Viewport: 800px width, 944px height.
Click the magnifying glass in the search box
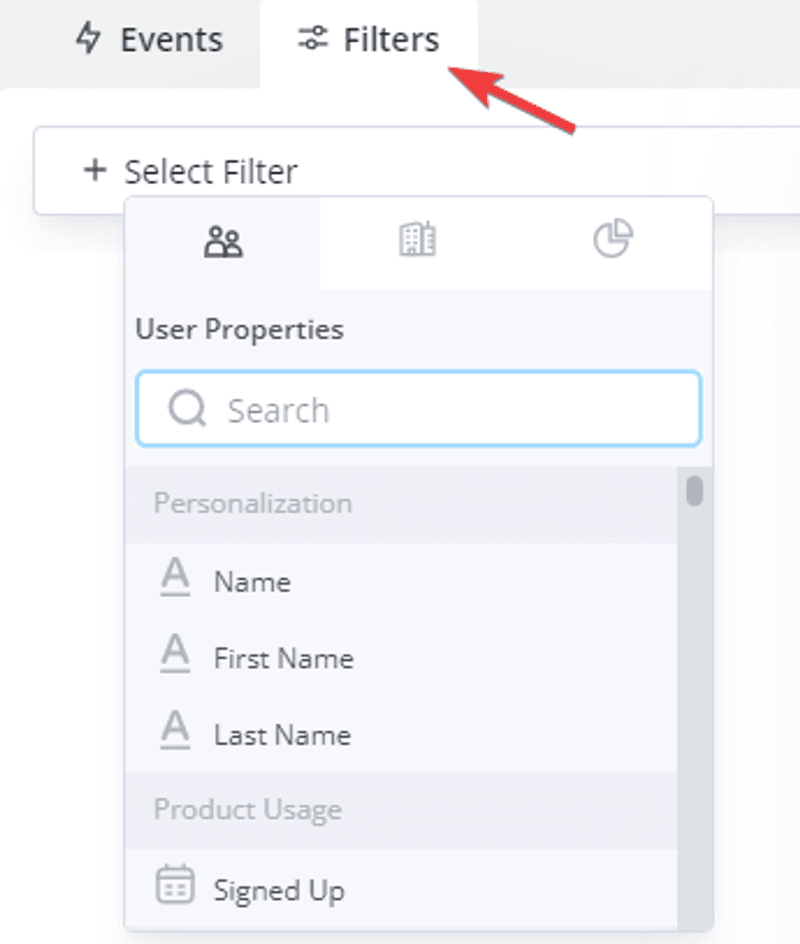pos(186,408)
